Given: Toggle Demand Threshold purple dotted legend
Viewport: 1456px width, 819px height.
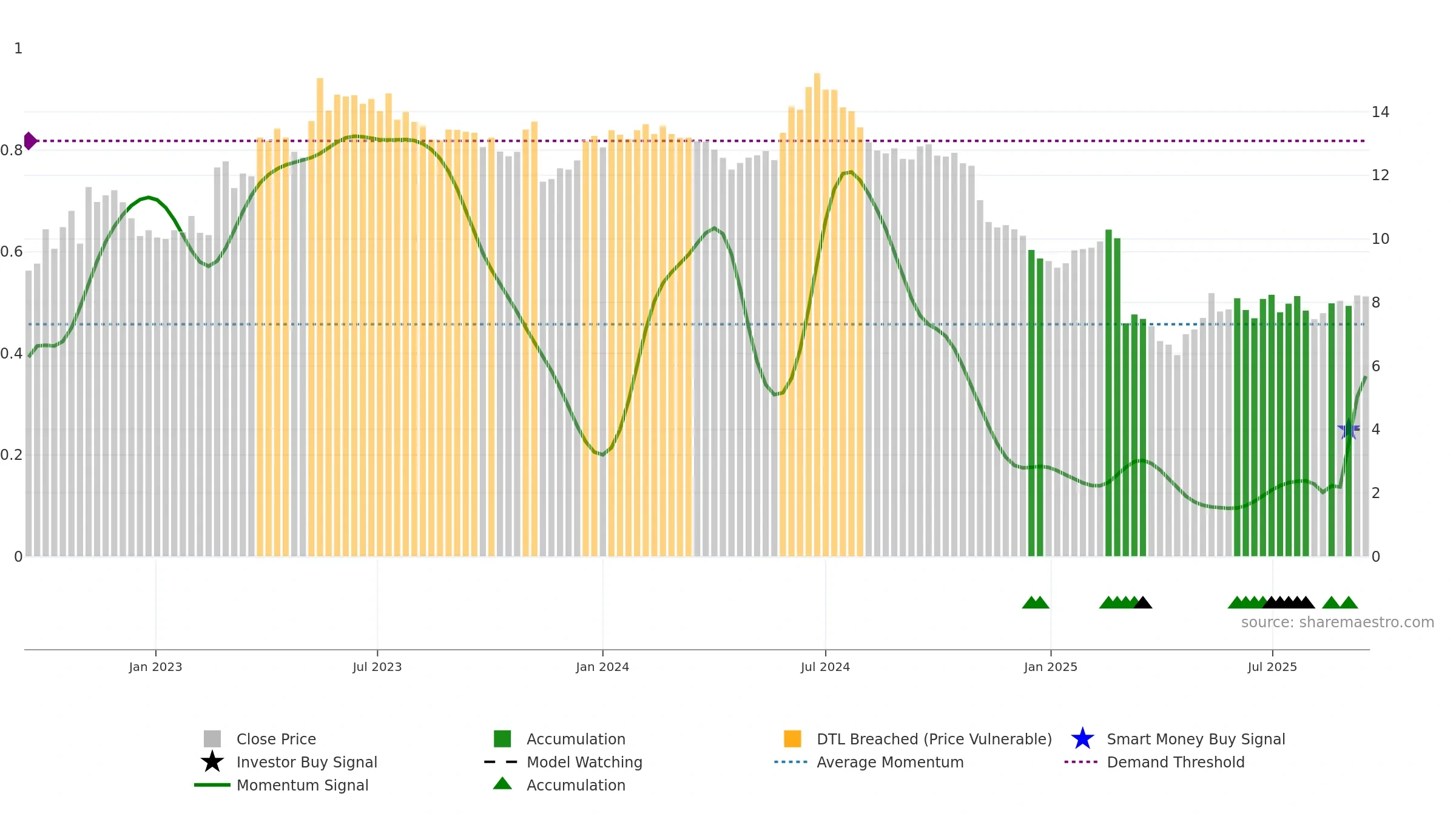Looking at the screenshot, I should pos(1081,762).
